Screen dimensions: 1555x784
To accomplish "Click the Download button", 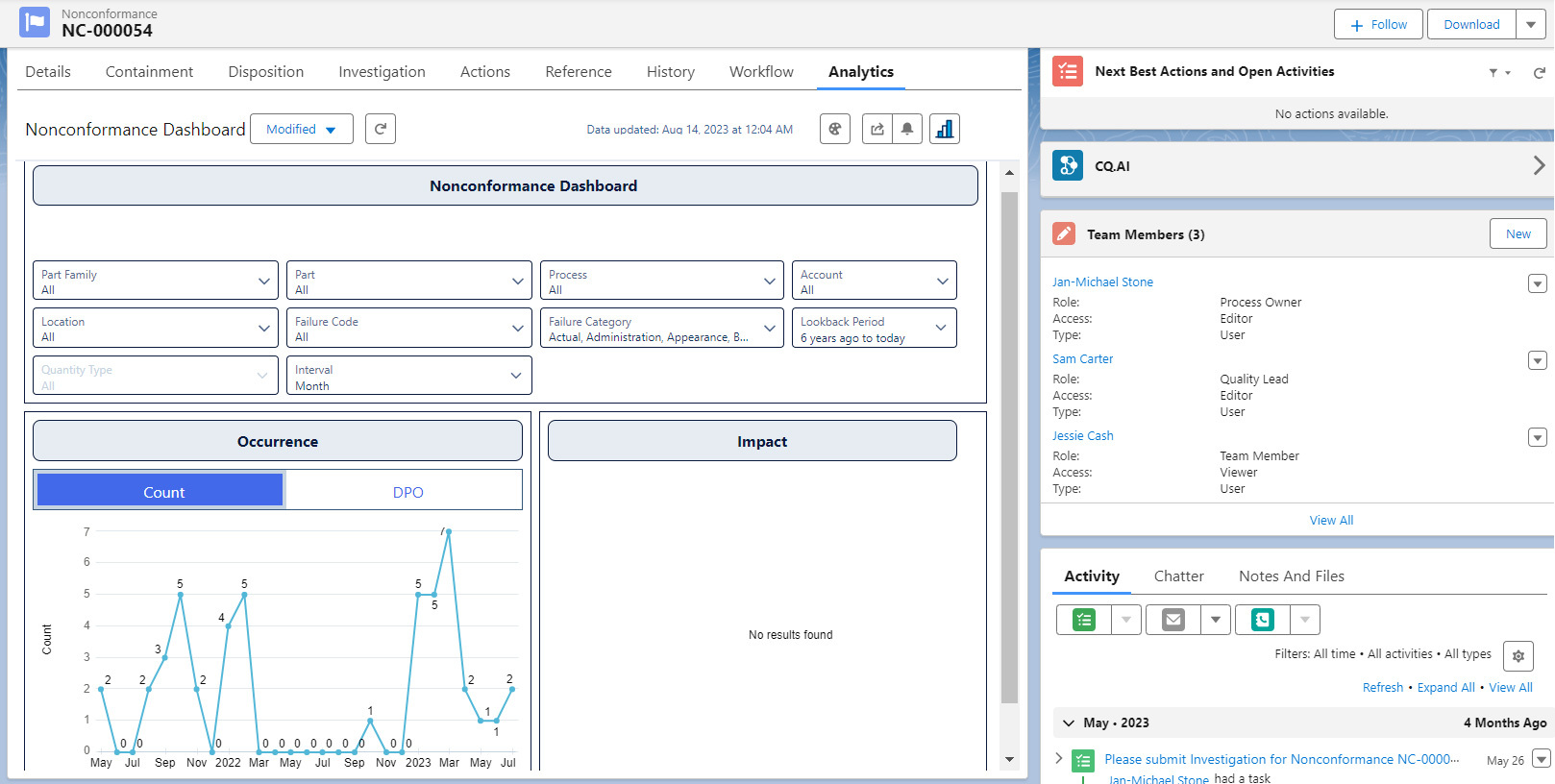I will point(1471,25).
